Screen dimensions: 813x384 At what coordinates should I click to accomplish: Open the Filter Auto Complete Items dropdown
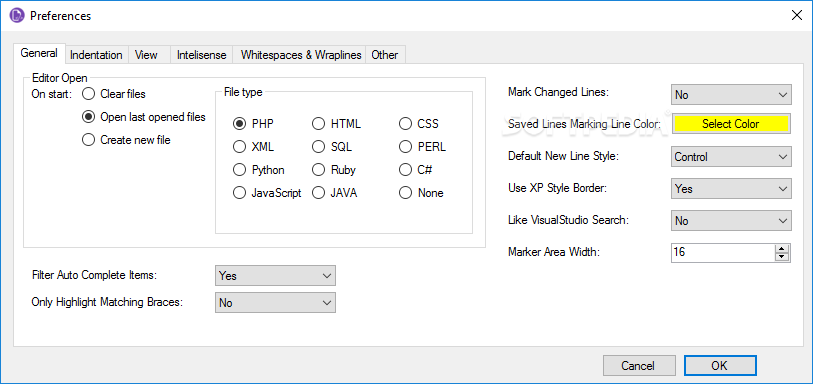pyautogui.click(x=275, y=276)
